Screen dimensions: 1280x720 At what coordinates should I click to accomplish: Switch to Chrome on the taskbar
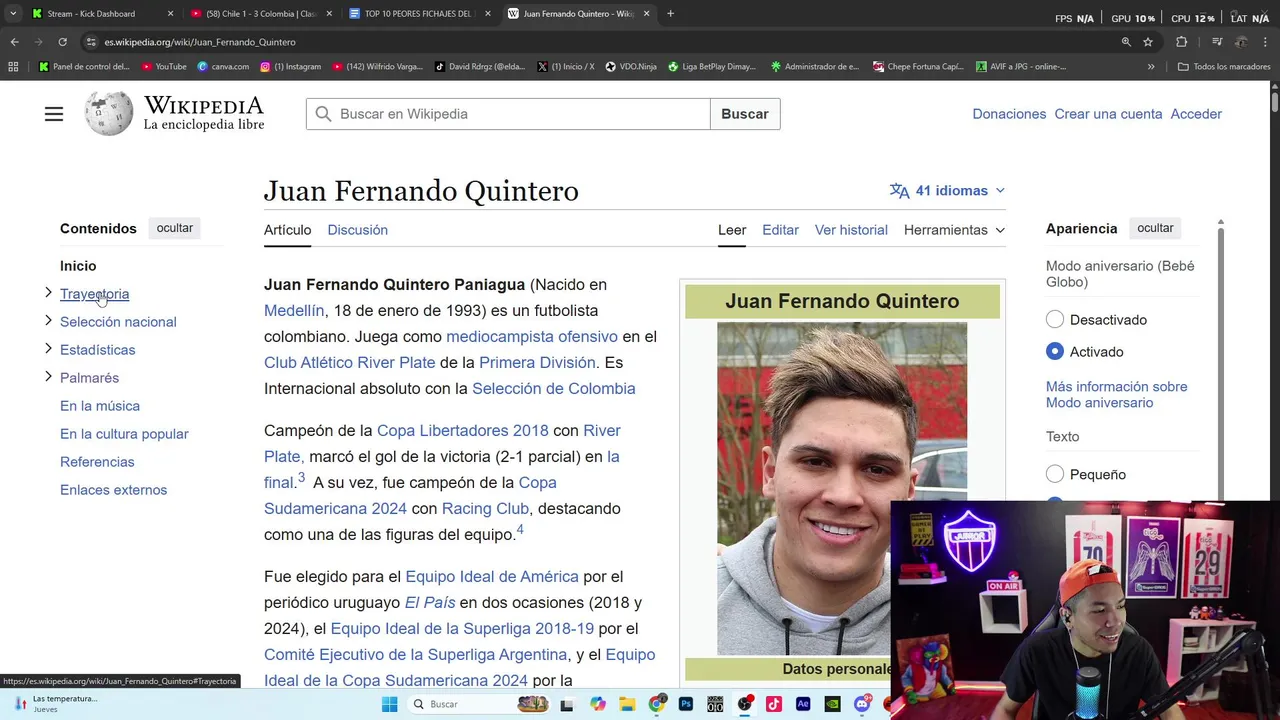click(x=657, y=704)
